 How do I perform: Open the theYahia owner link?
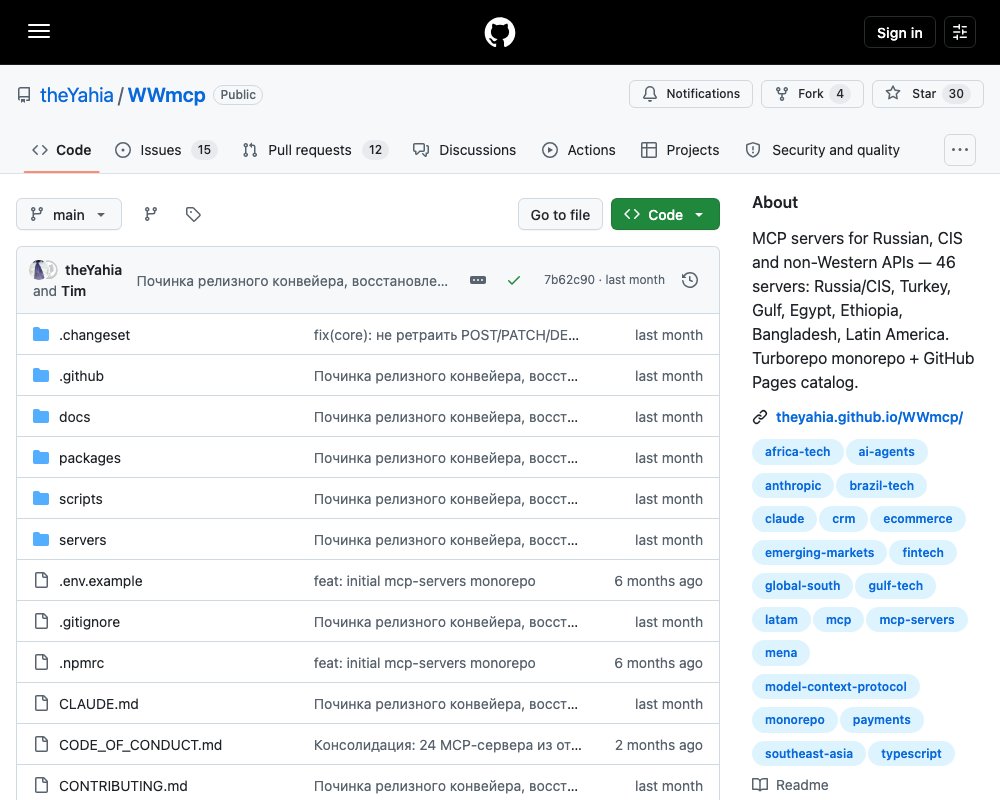pyautogui.click(x=77, y=94)
